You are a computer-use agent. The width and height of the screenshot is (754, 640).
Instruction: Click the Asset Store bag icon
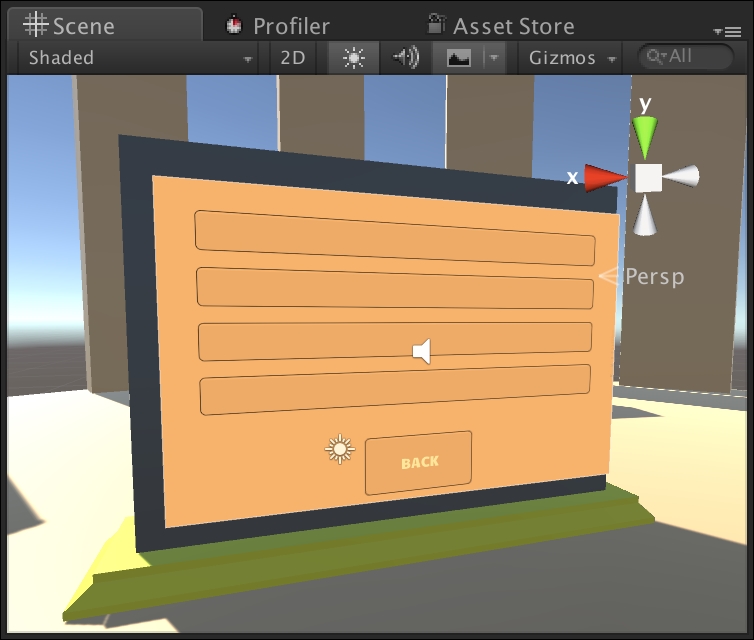point(436,24)
